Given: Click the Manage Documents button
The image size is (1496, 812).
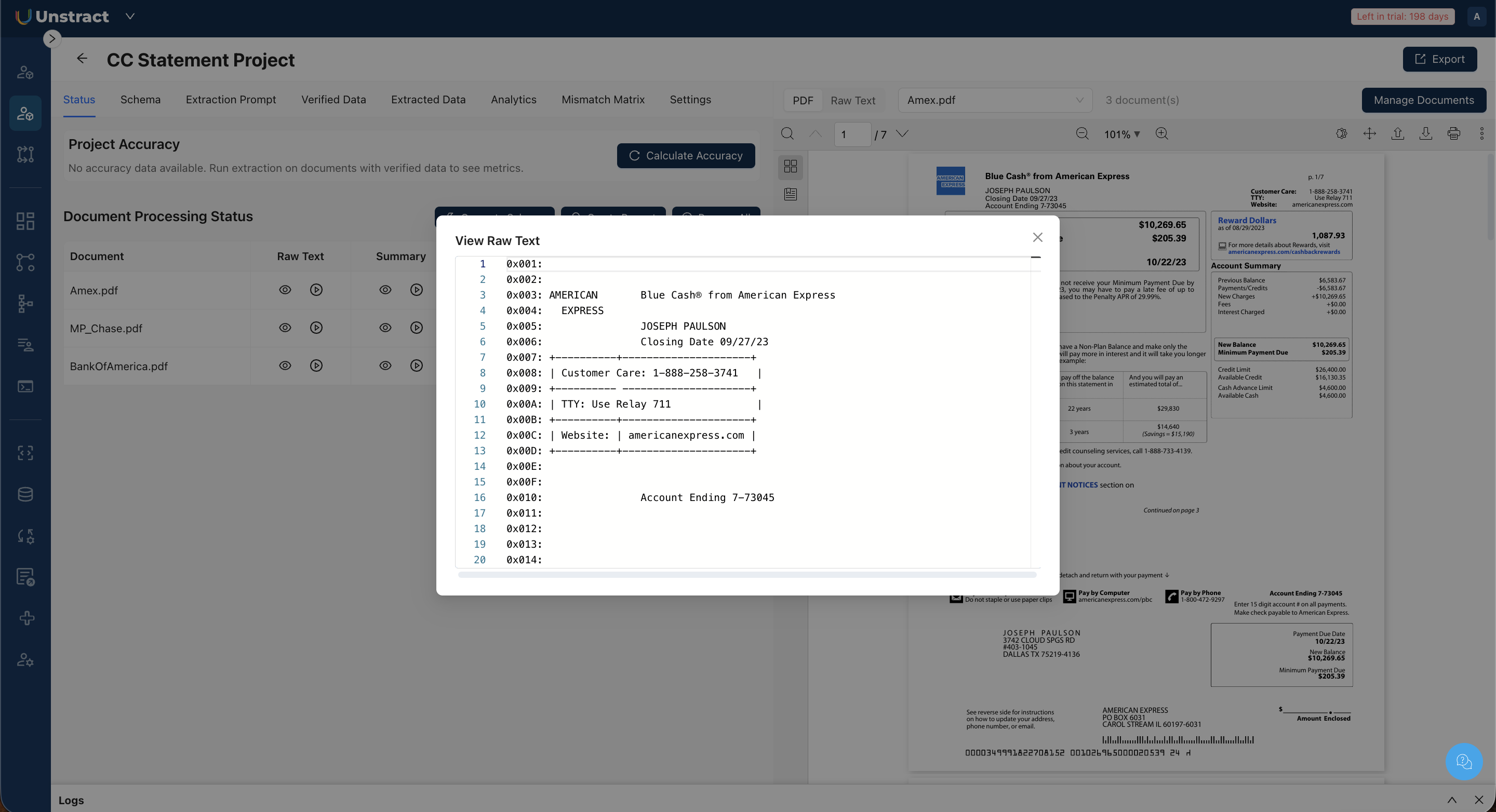Looking at the screenshot, I should [x=1423, y=100].
